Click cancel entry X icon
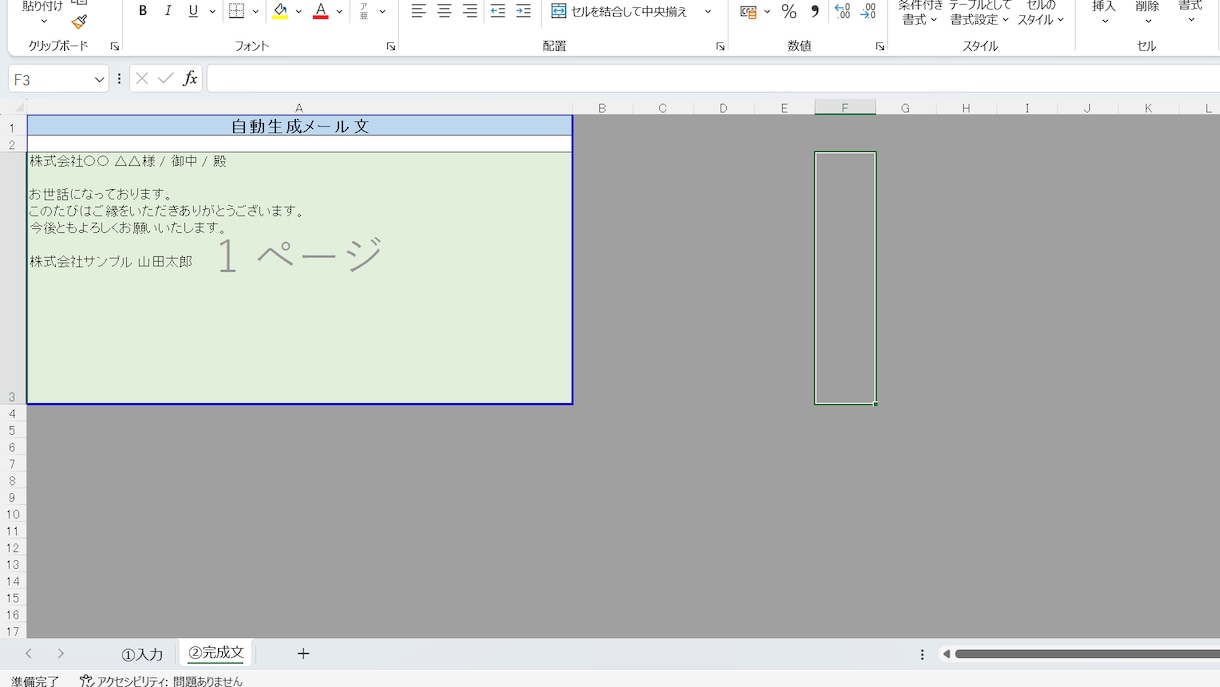The height and width of the screenshot is (687, 1220). click(142, 78)
